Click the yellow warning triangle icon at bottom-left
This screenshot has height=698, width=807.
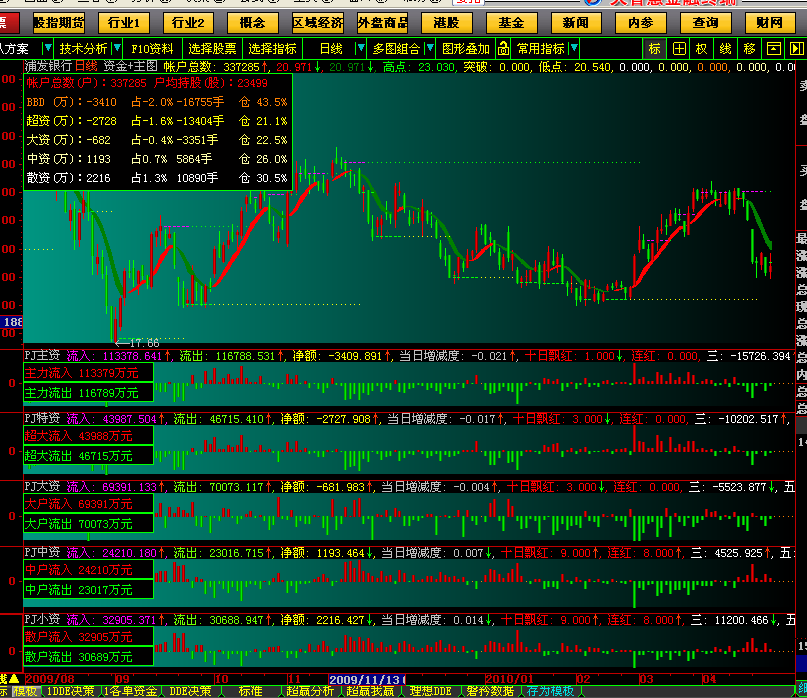(14, 679)
